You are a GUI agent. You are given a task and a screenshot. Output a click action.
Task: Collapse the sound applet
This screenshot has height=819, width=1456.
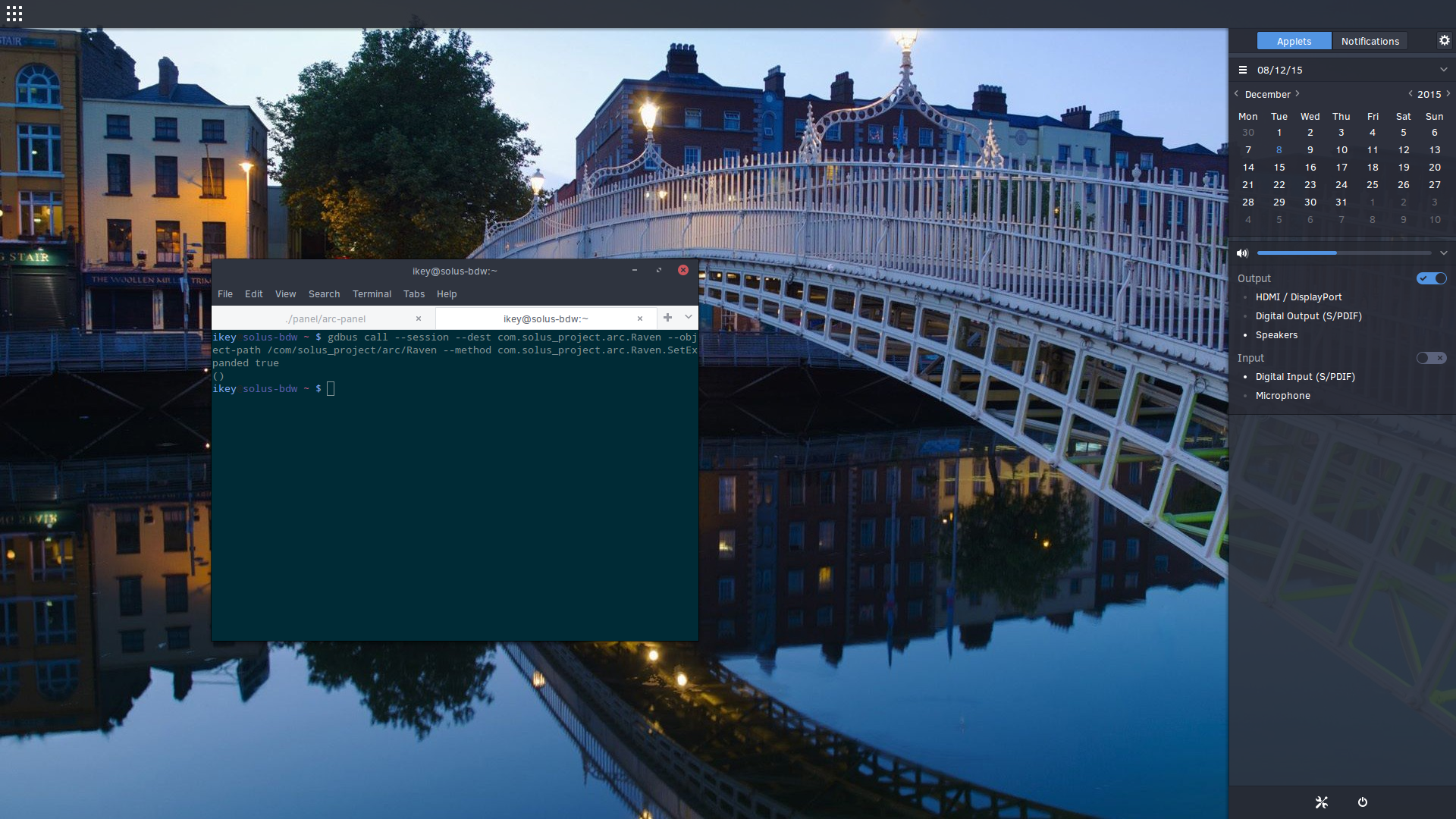click(1444, 253)
